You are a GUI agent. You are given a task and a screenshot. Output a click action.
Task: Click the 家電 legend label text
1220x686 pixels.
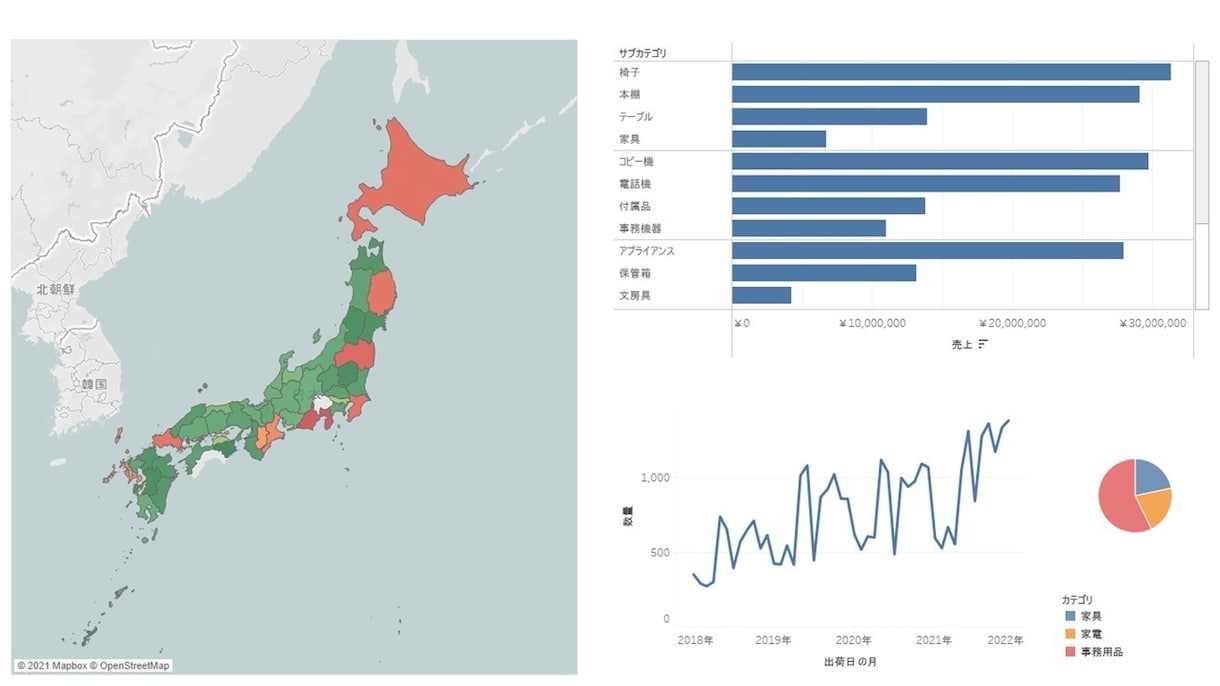click(1092, 634)
